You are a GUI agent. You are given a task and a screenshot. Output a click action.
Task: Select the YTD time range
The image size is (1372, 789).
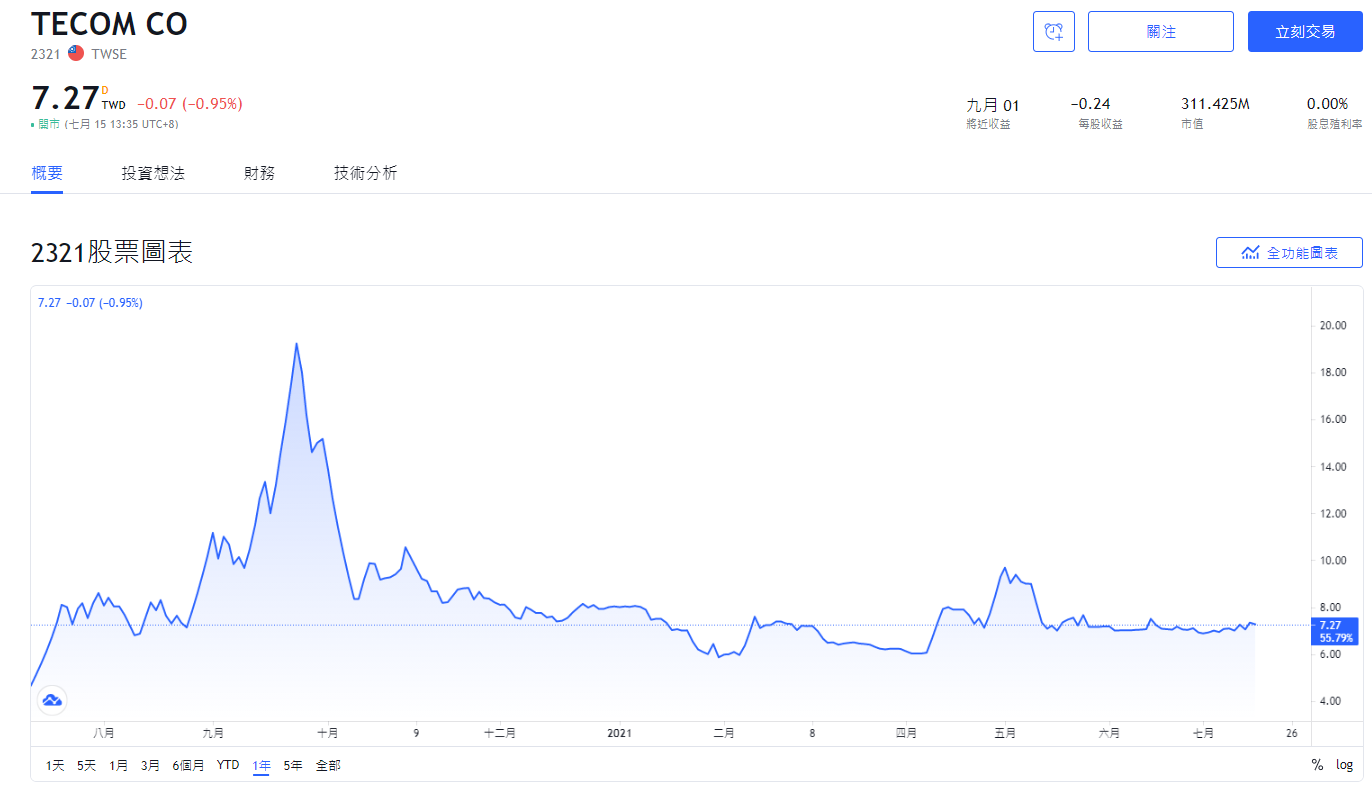228,765
